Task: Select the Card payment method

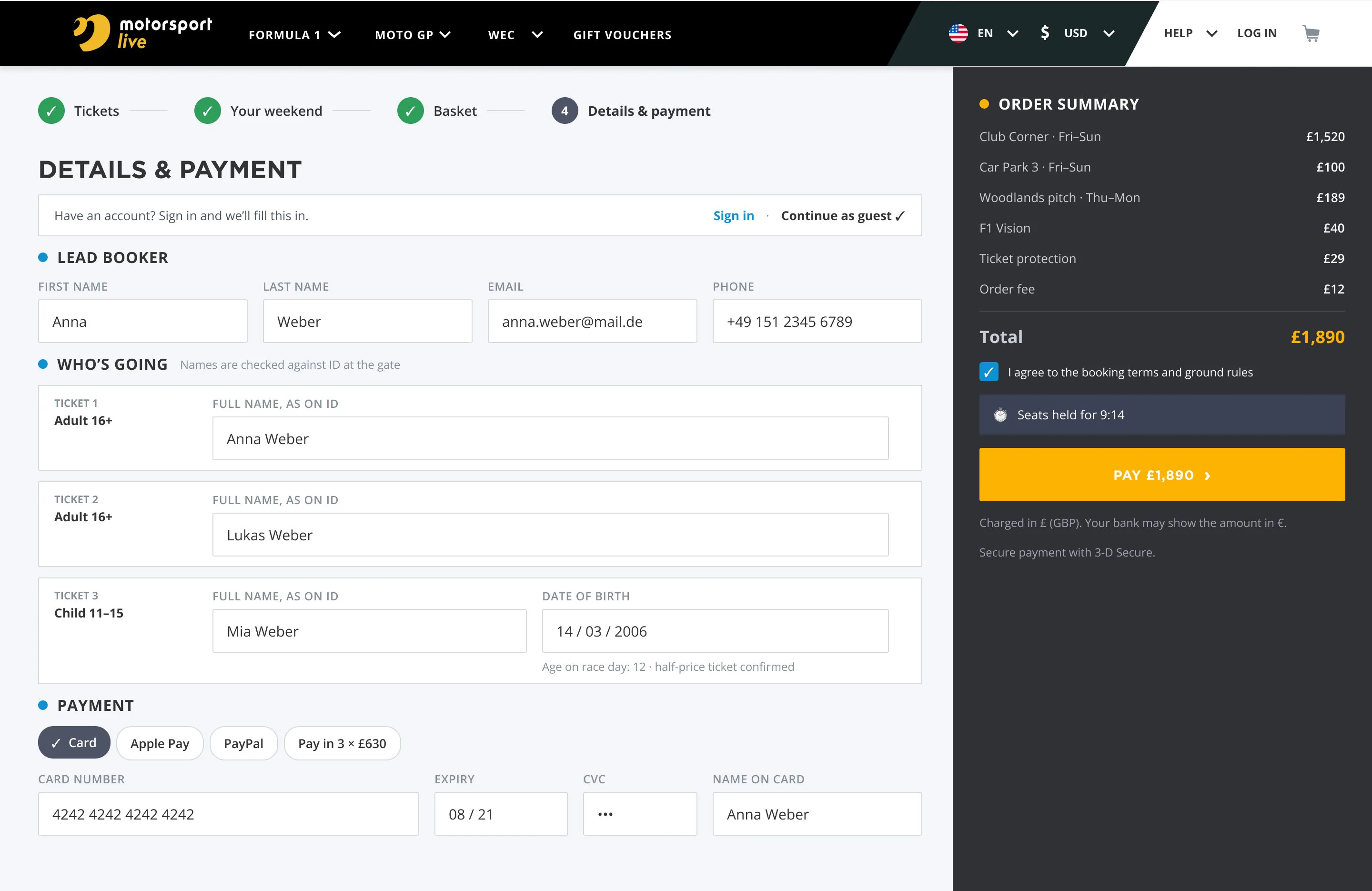Action: (x=74, y=743)
